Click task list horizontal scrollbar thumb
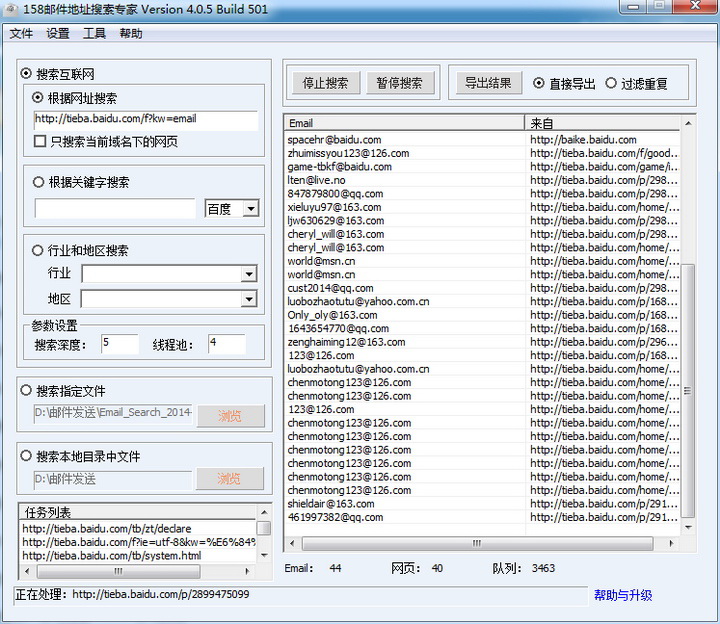The height and width of the screenshot is (624, 720). pyautogui.click(x=118, y=571)
